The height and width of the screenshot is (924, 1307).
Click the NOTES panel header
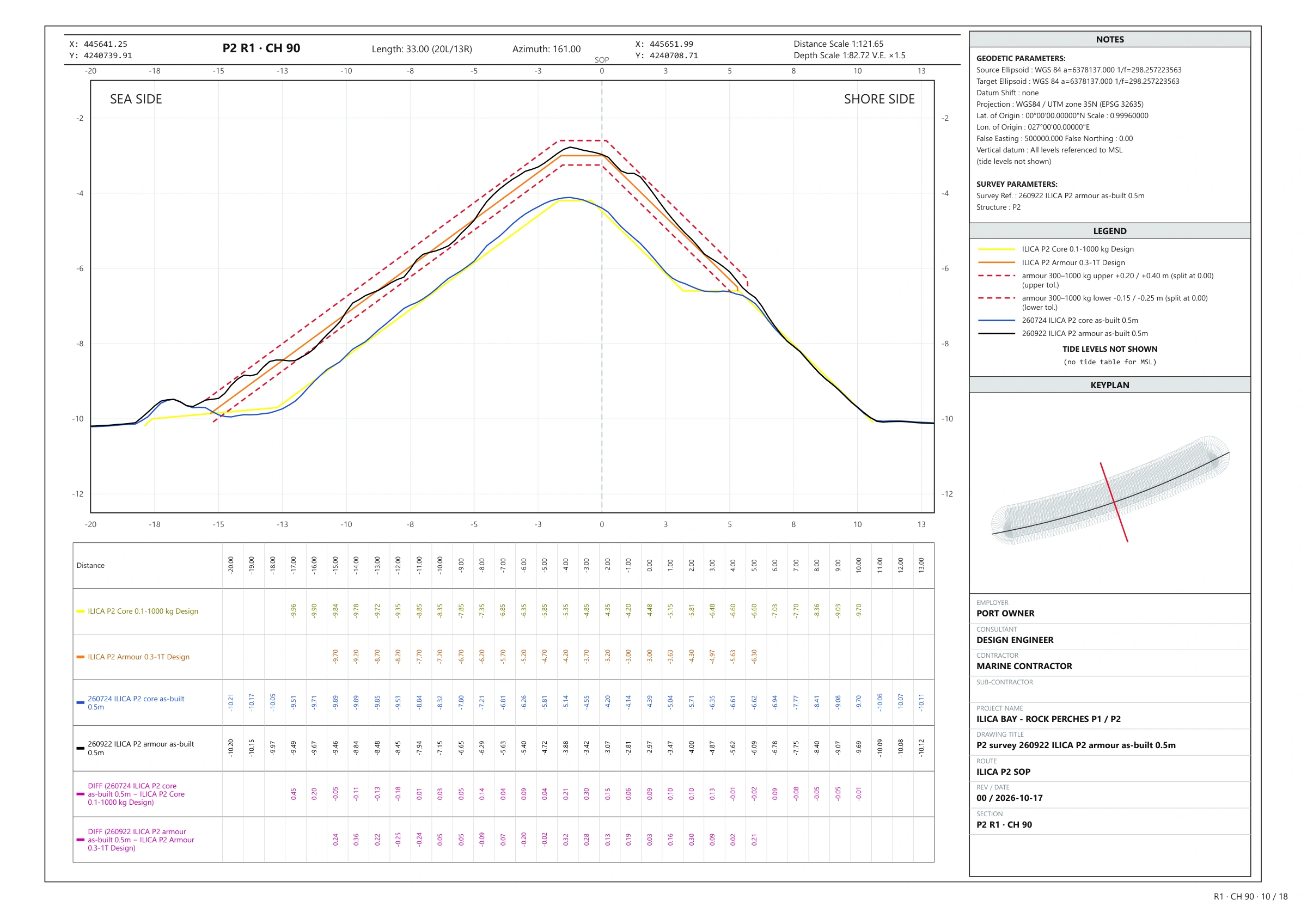tap(1109, 39)
